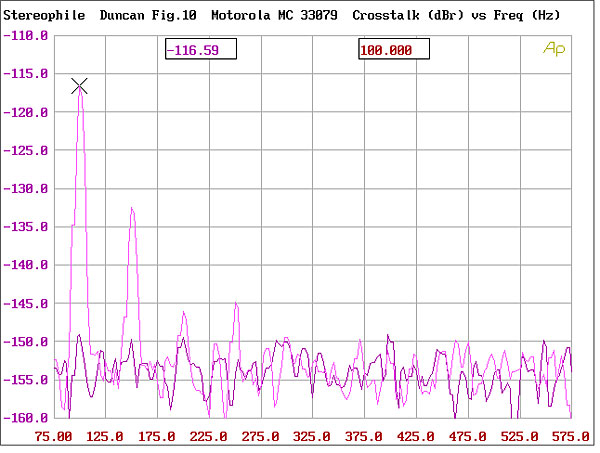Click the -130.0 y-axis label
The image size is (600, 453).
(x=26, y=189)
